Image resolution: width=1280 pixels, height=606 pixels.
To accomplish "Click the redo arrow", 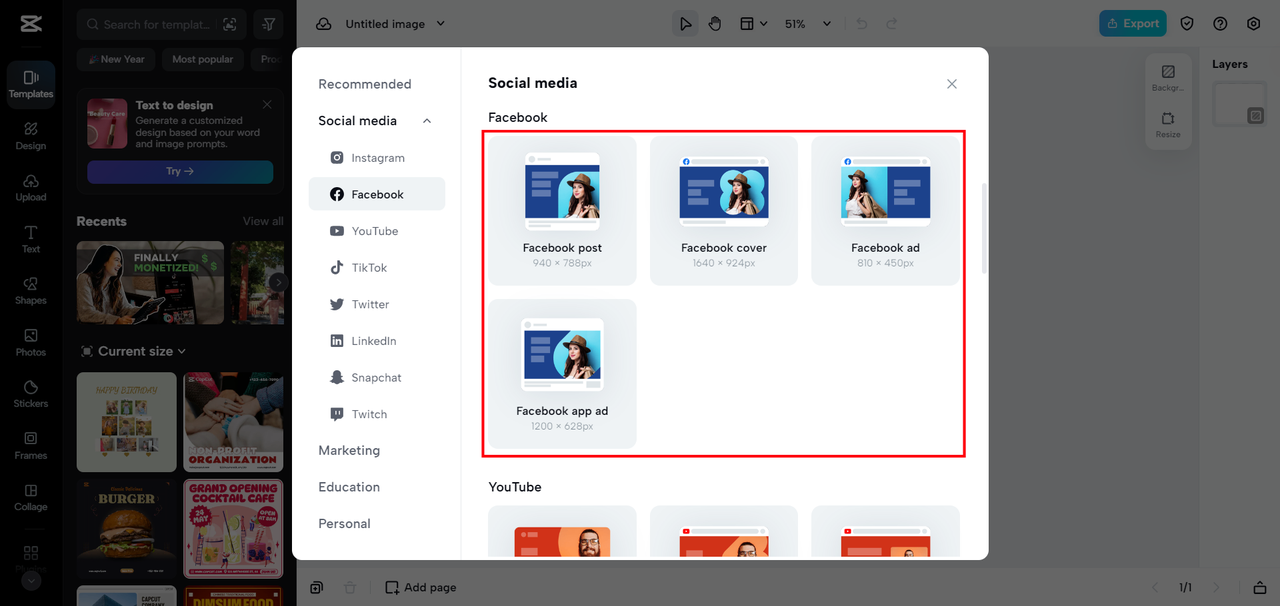I will click(892, 24).
